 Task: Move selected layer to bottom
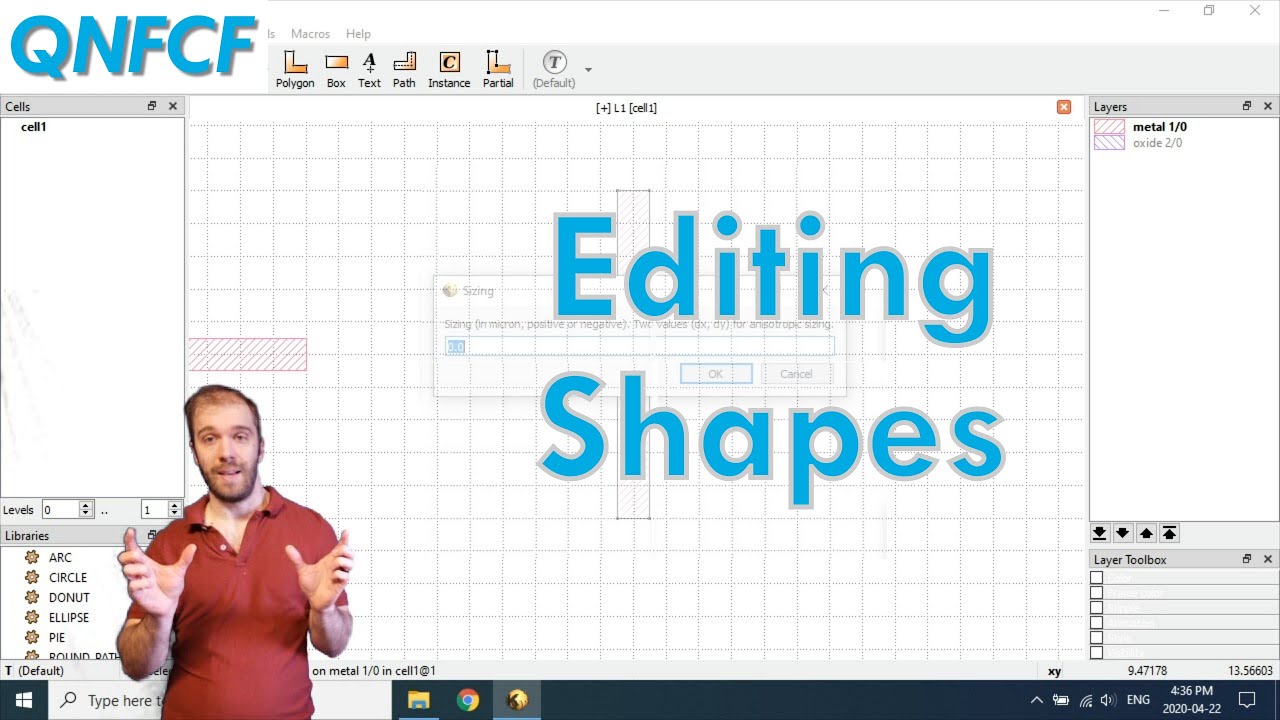pos(1099,533)
